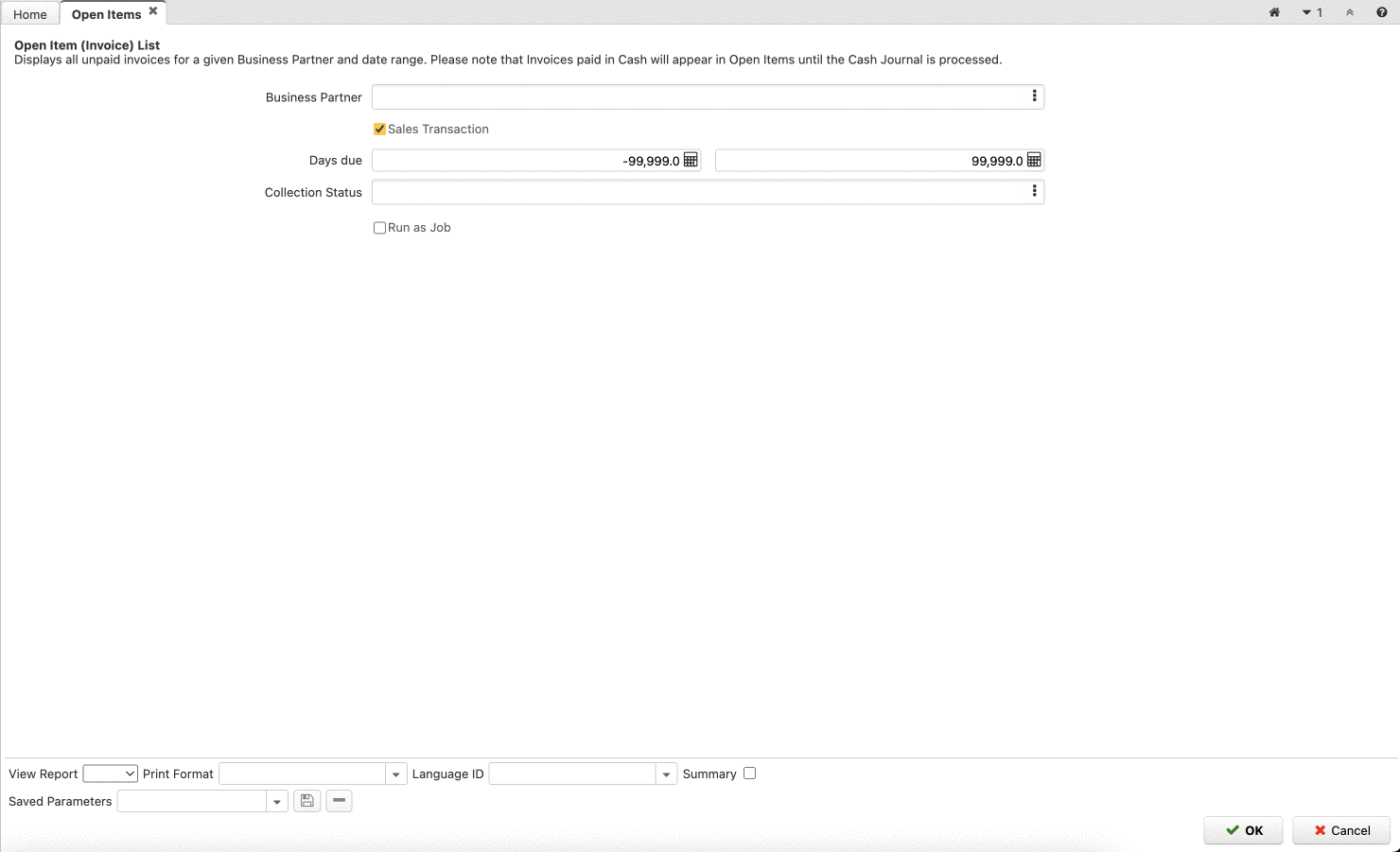Tick the Summary checkbox

pyautogui.click(x=749, y=774)
